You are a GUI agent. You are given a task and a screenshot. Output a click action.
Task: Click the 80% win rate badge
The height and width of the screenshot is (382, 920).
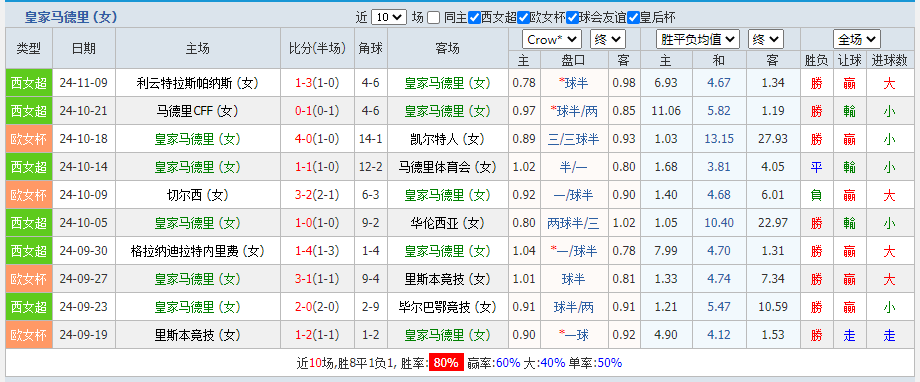[446, 363]
